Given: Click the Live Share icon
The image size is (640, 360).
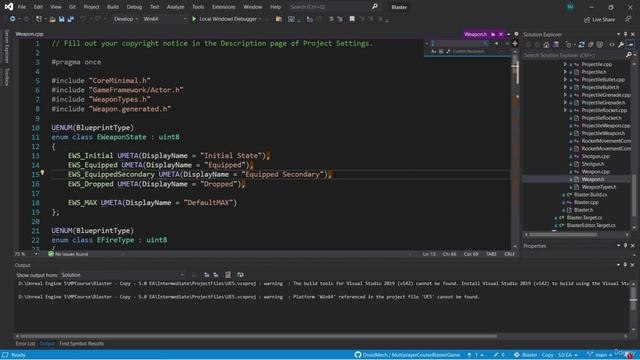Looking at the screenshot, I should pos(587,20).
